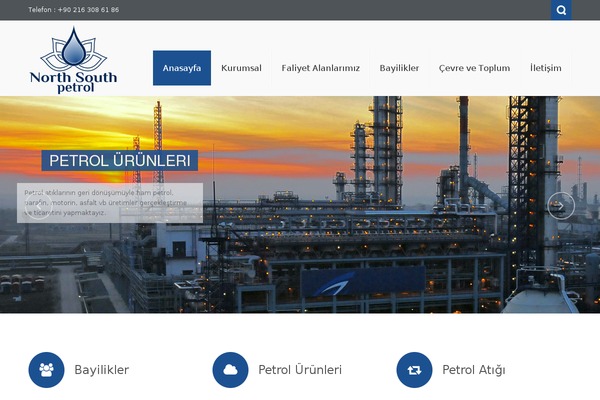Open the Kurumsal menu

pyautogui.click(x=241, y=68)
